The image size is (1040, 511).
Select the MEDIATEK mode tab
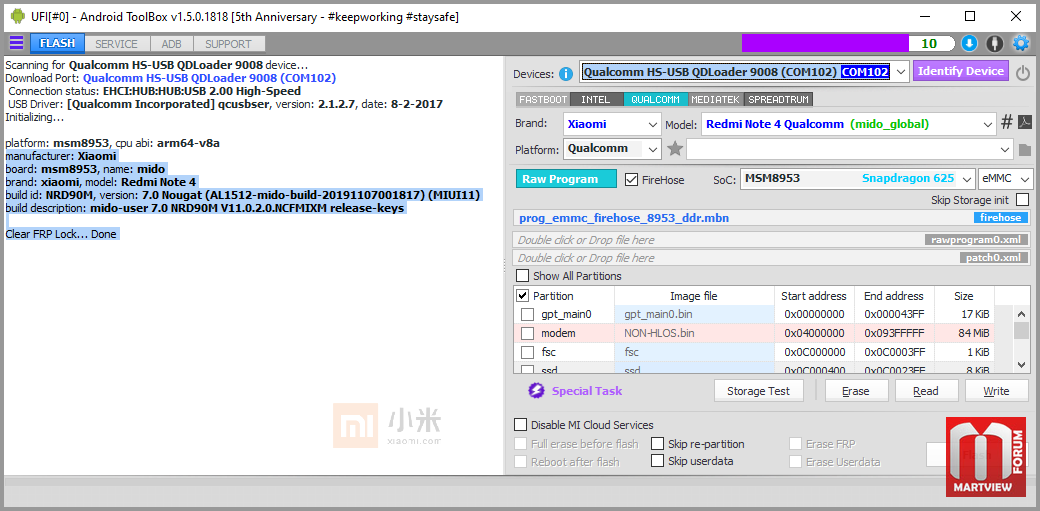[x=716, y=100]
